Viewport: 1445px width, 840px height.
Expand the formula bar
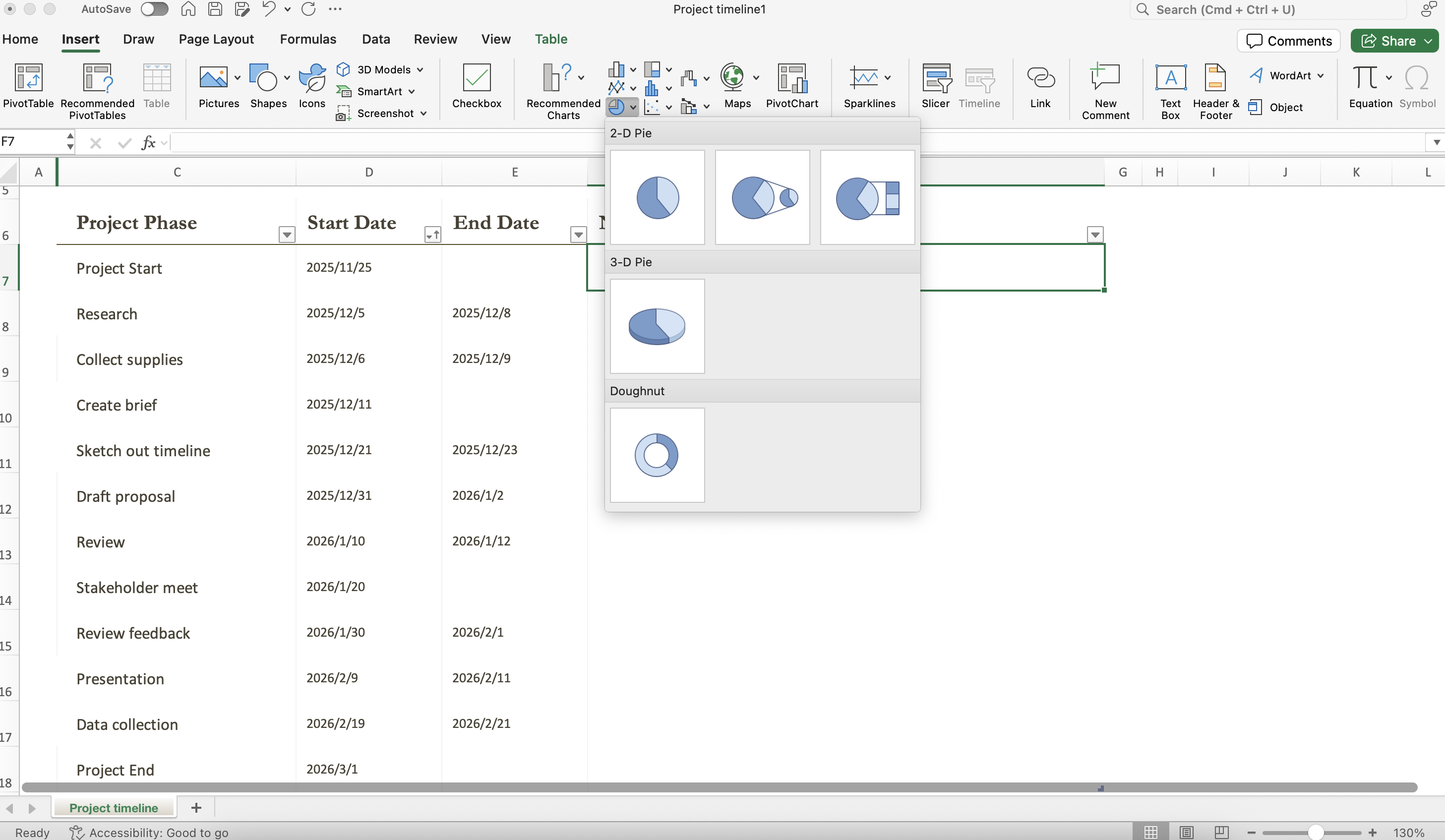pyautogui.click(x=1436, y=142)
